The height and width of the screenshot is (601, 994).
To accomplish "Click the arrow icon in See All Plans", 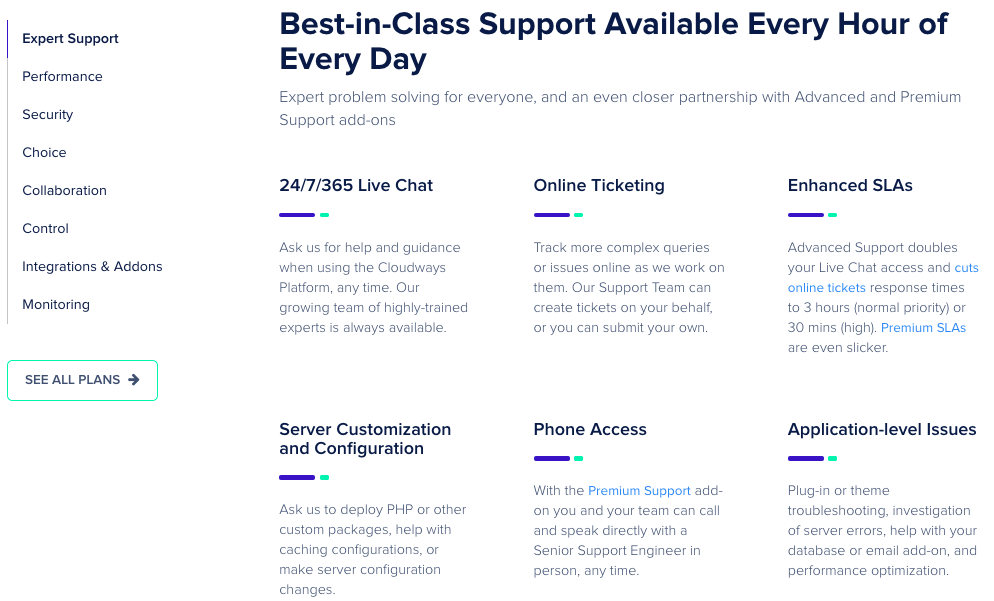I will pyautogui.click(x=134, y=380).
